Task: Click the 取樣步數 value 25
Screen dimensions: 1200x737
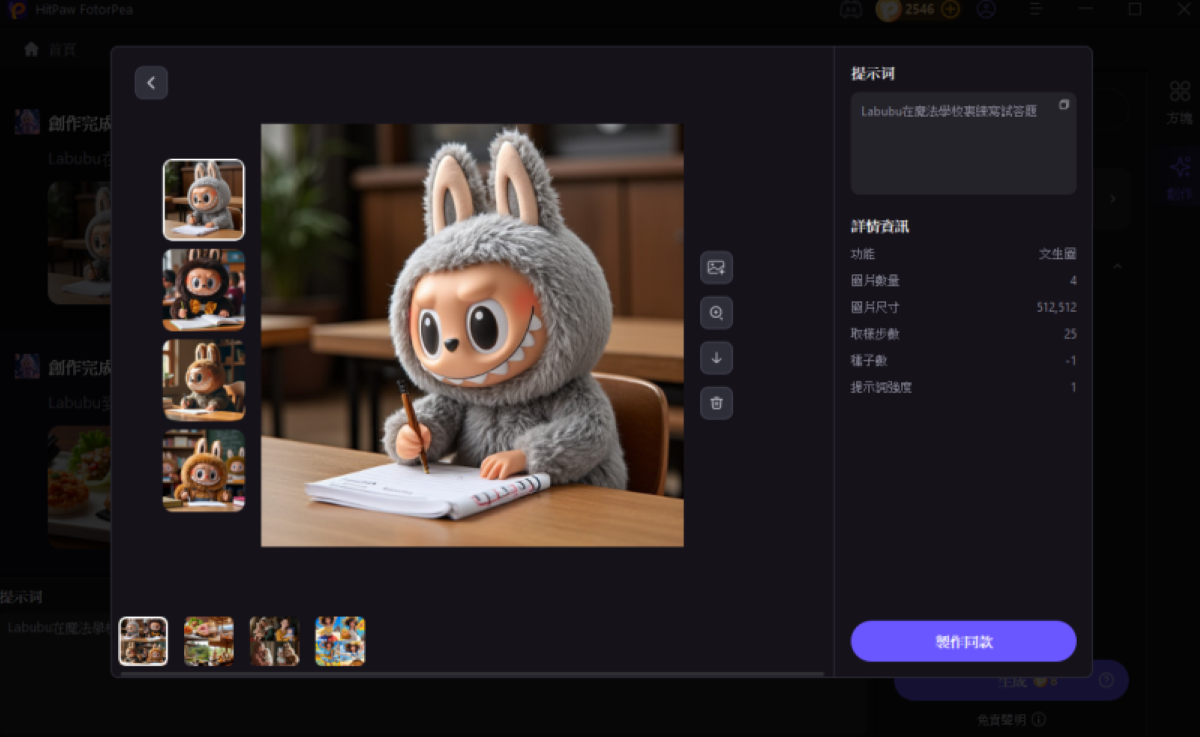Action: (x=1070, y=334)
